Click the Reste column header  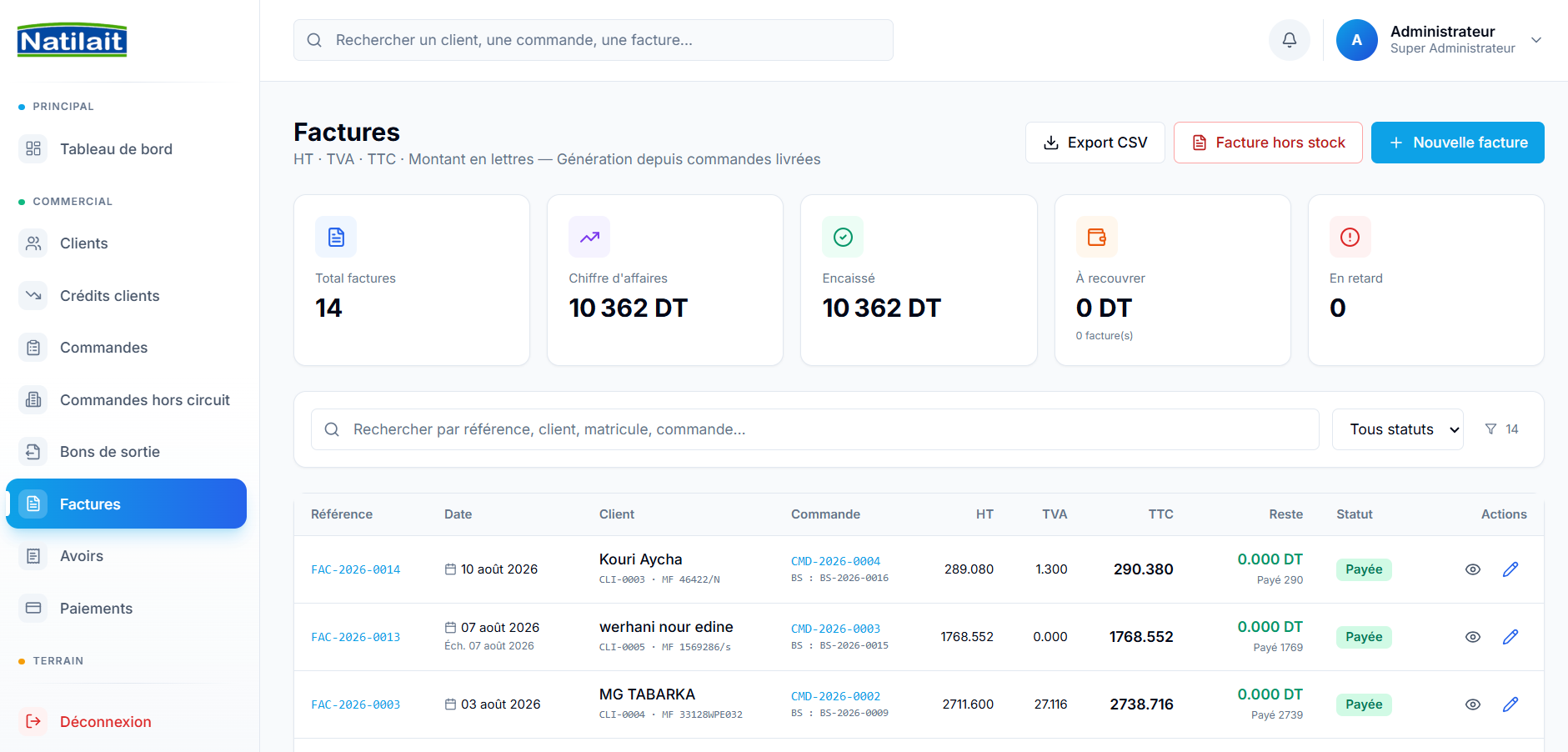[x=1285, y=514]
